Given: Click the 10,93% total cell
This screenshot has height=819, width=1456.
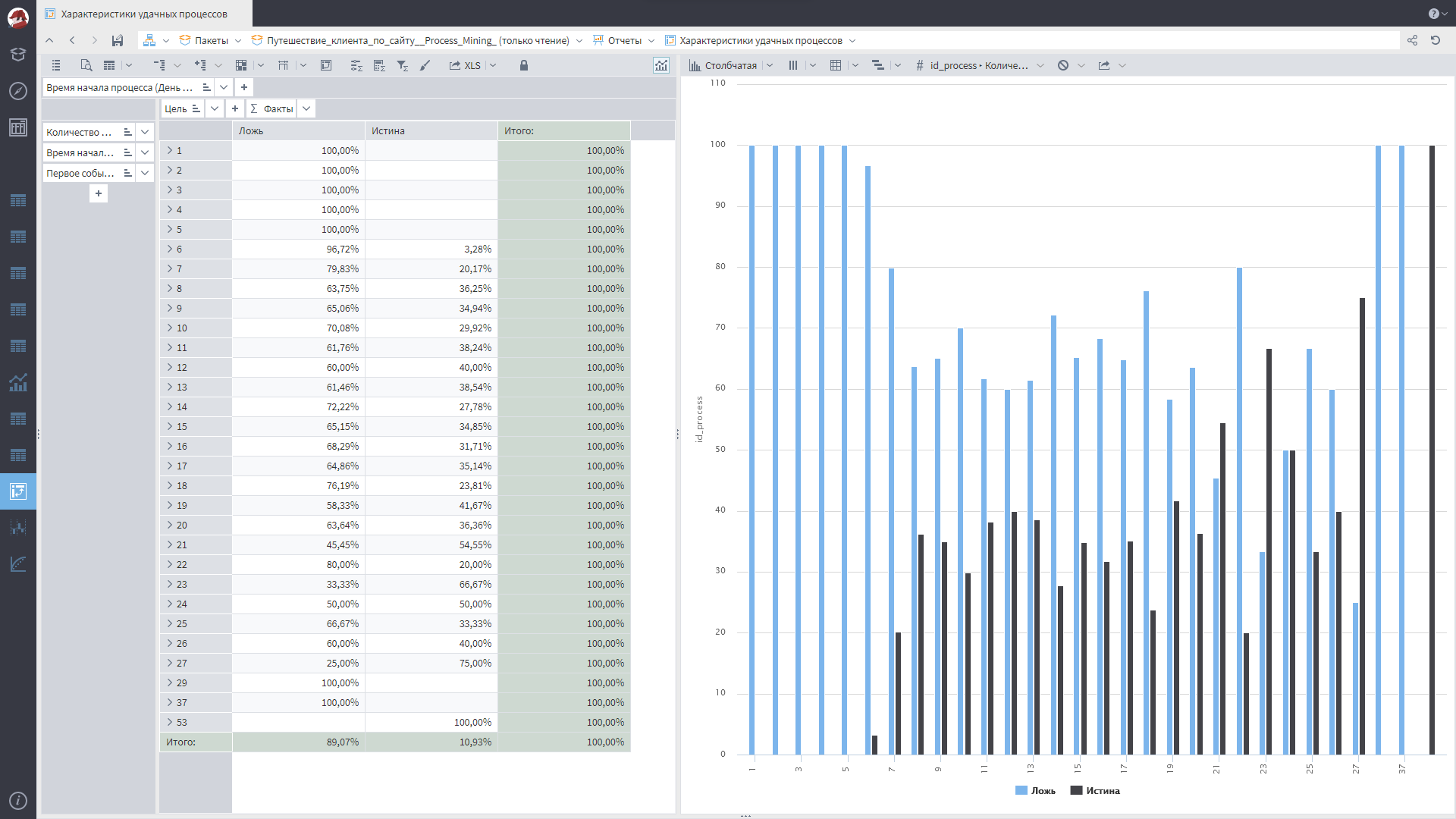Looking at the screenshot, I should tap(431, 742).
